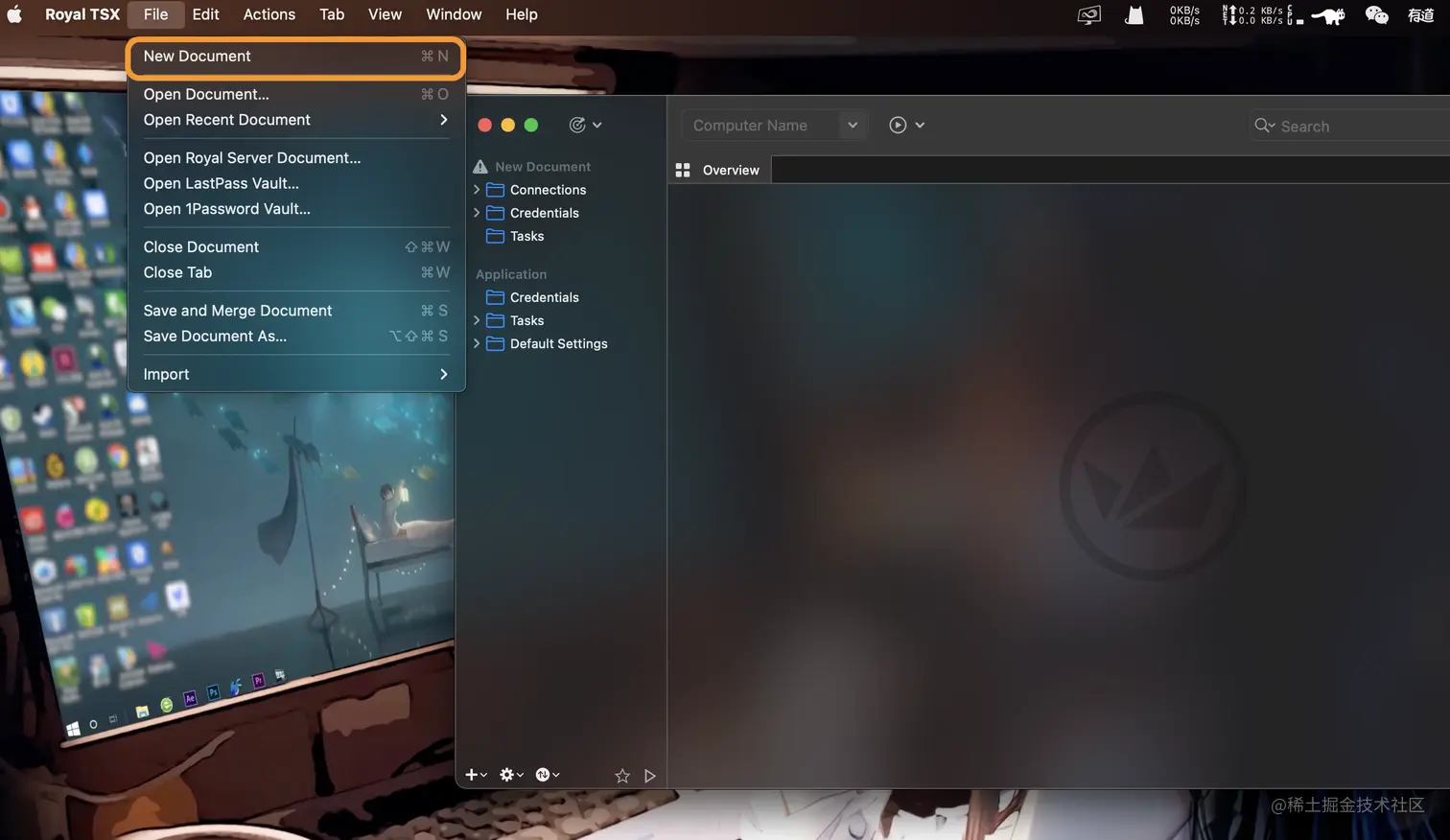Open the NET and CPU monitor status item
Viewport: 1450px width, 840px height.
pos(1262,15)
